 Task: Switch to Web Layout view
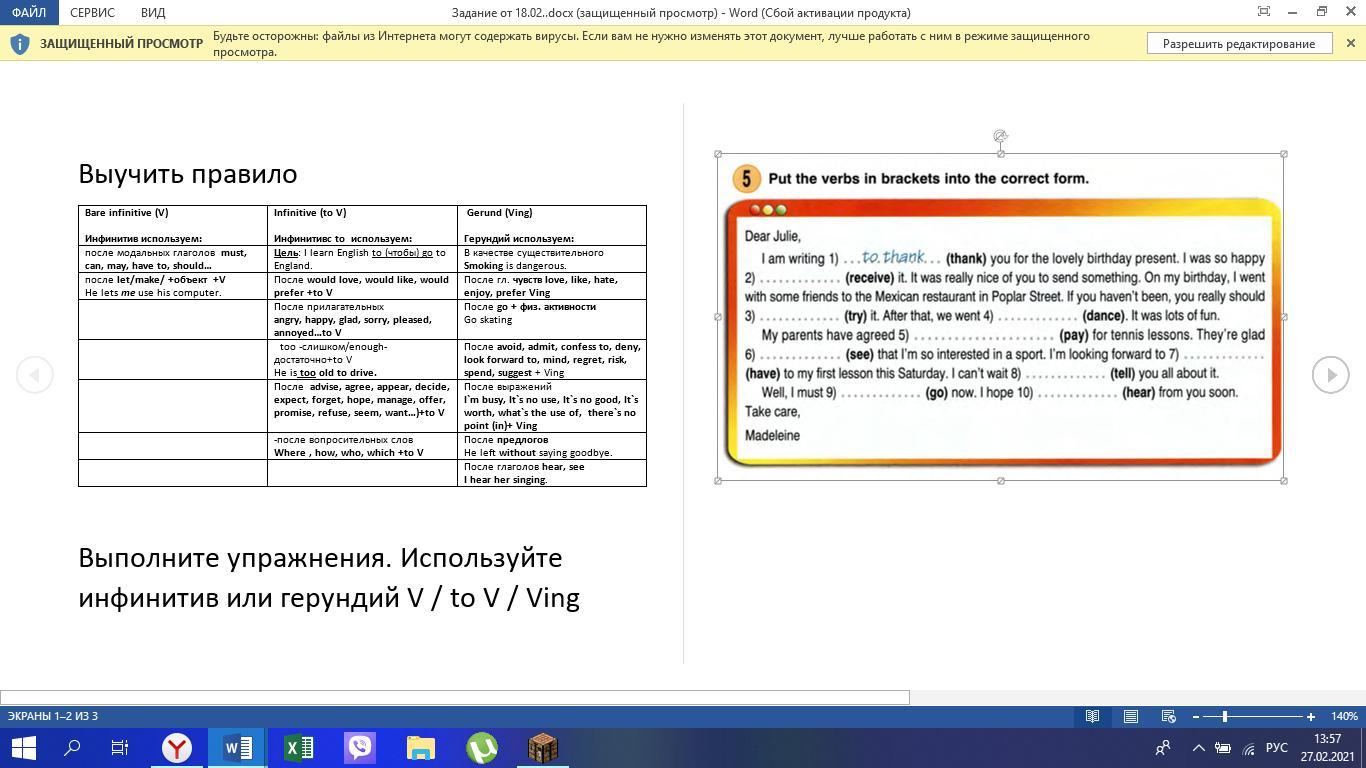(x=1168, y=716)
